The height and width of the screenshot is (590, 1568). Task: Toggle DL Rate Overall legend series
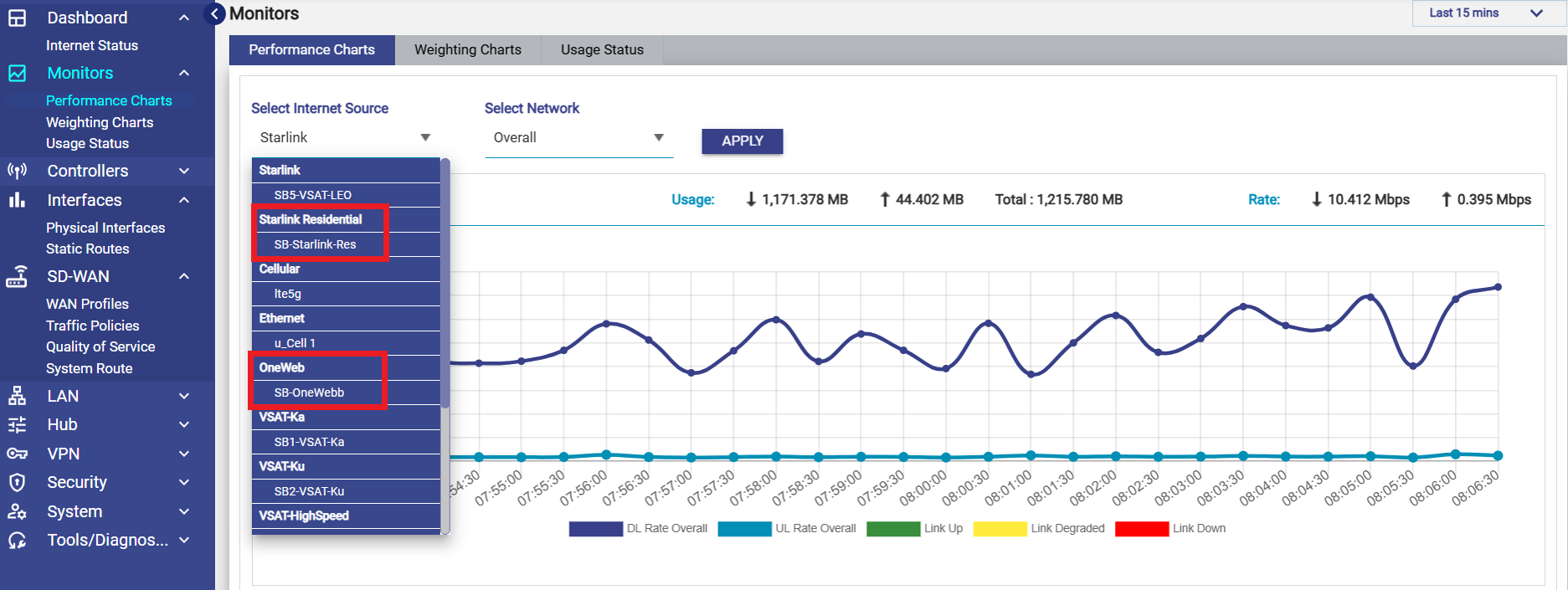point(666,529)
